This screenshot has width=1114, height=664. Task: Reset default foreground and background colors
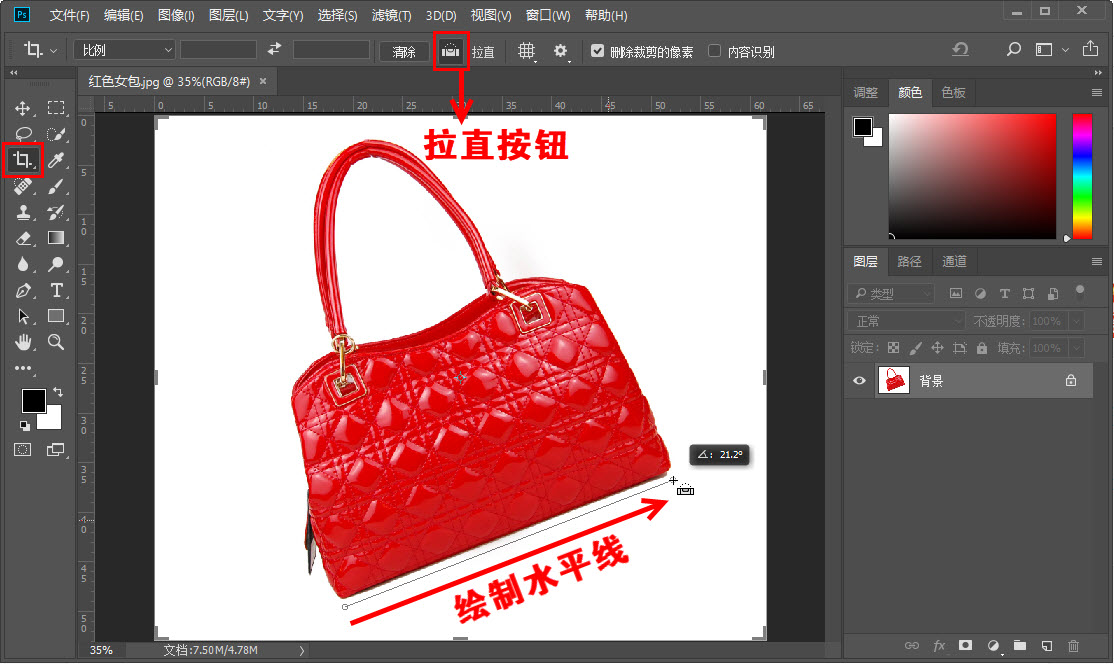(x=25, y=425)
